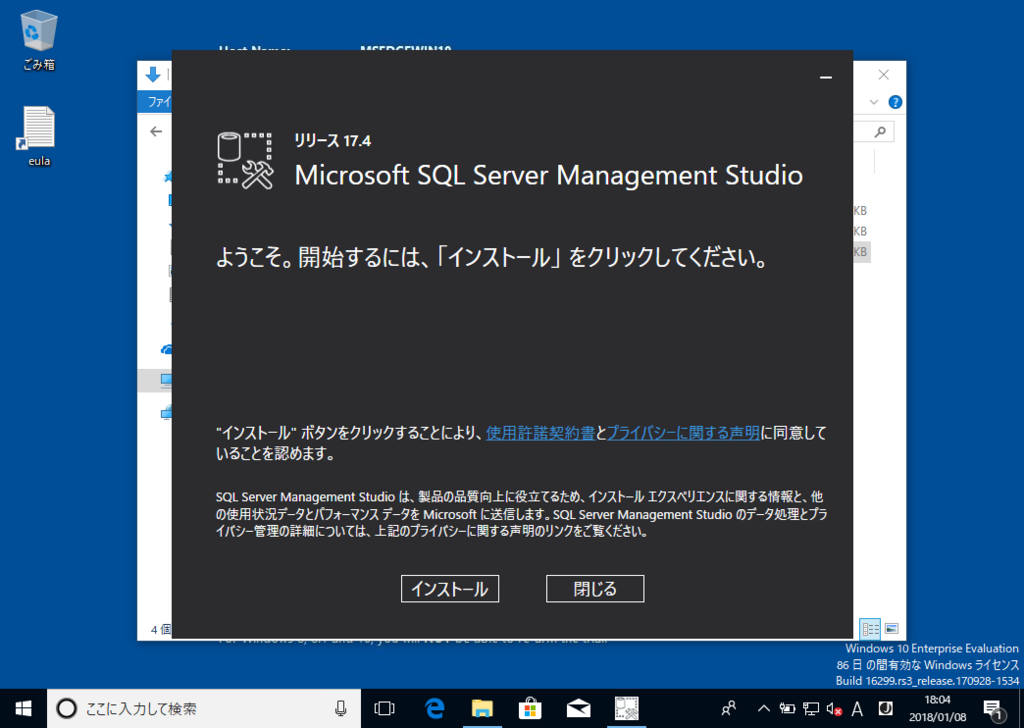Image resolution: width=1024 pixels, height=728 pixels.
Task: Open the 使用許諾契約書 license link
Action: point(540,432)
